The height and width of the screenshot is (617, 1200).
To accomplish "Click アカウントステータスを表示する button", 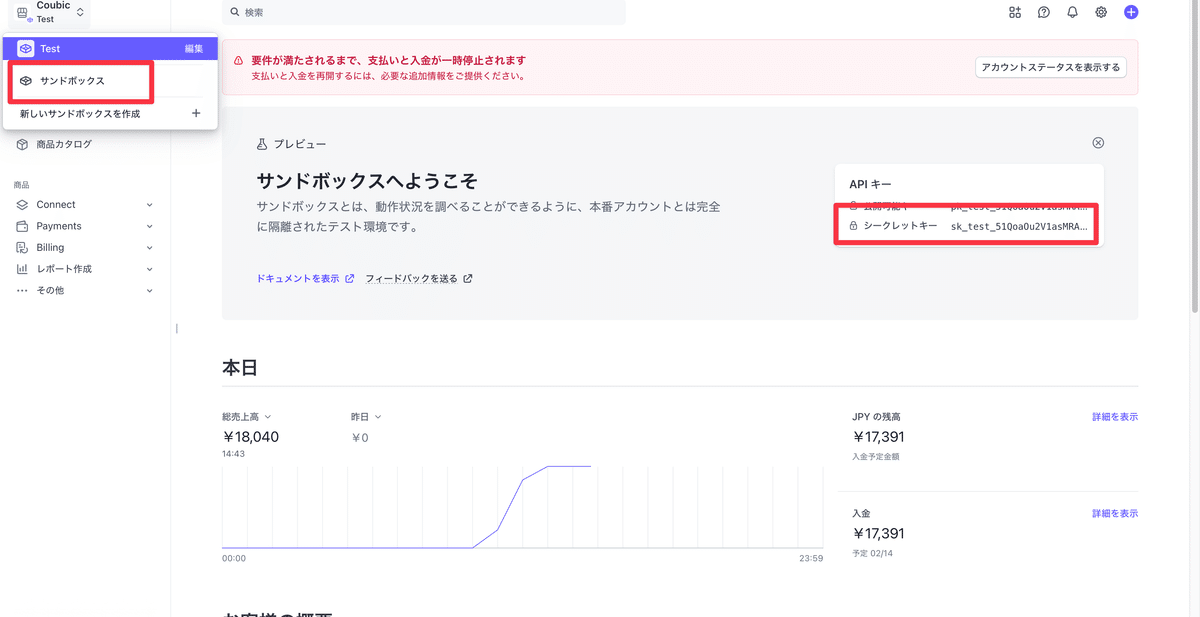I will coord(1051,67).
